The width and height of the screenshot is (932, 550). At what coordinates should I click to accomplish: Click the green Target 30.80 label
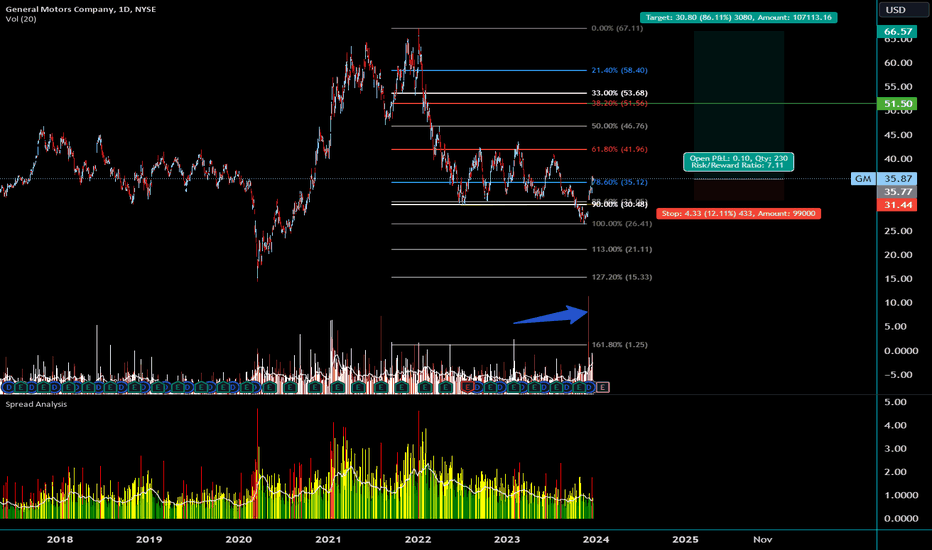[739, 17]
